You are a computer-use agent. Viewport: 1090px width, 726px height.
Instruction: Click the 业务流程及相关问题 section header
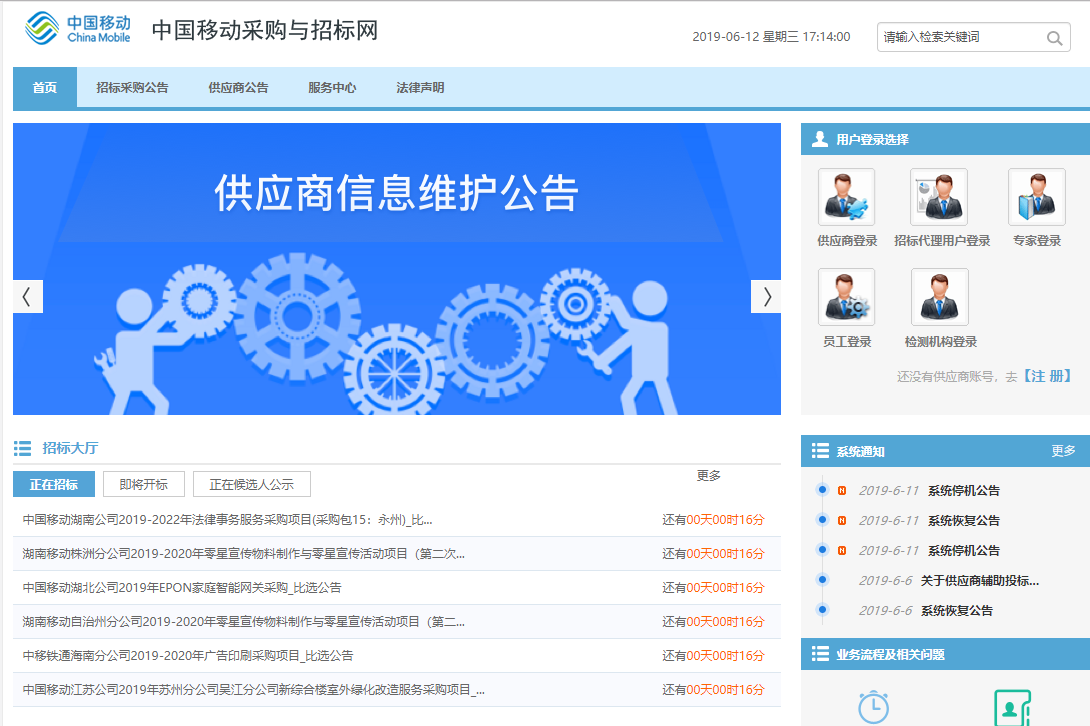coord(890,654)
